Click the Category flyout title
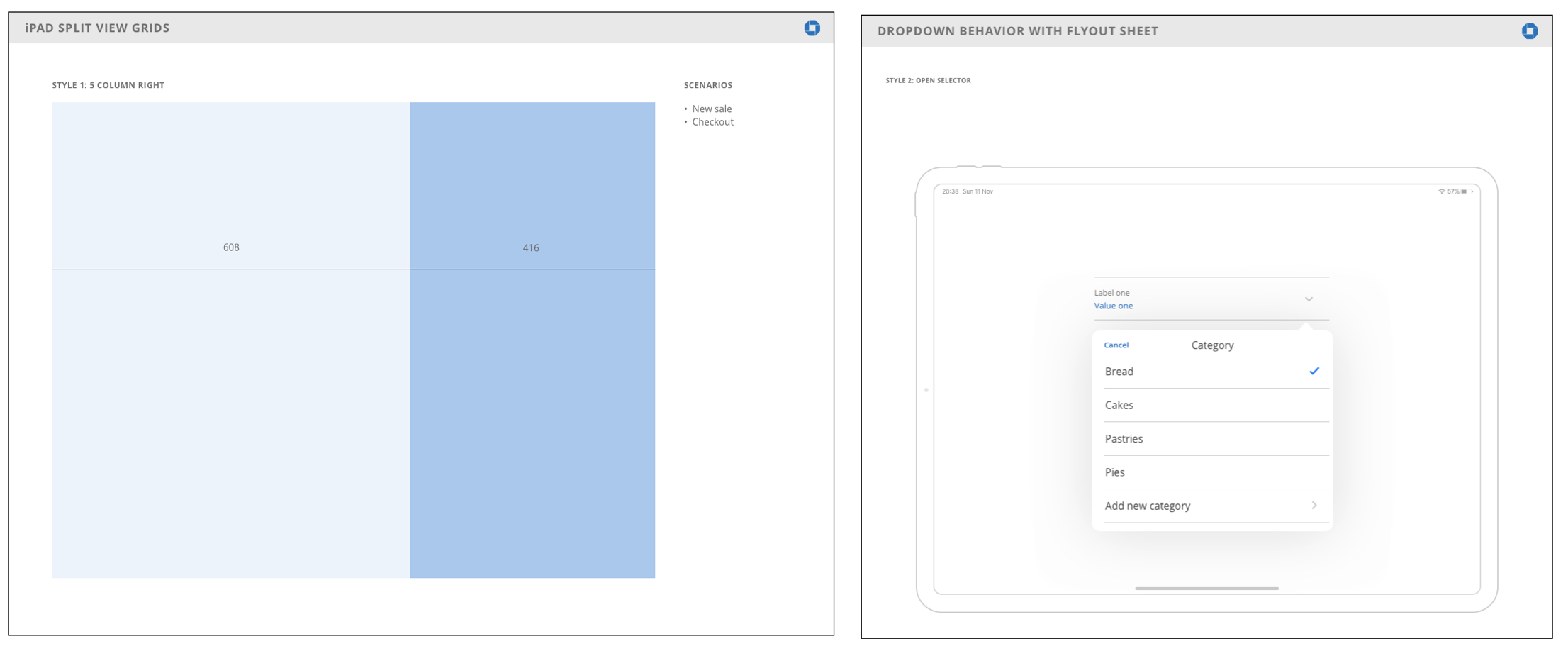The width and height of the screenshot is (1568, 651). (1212, 345)
